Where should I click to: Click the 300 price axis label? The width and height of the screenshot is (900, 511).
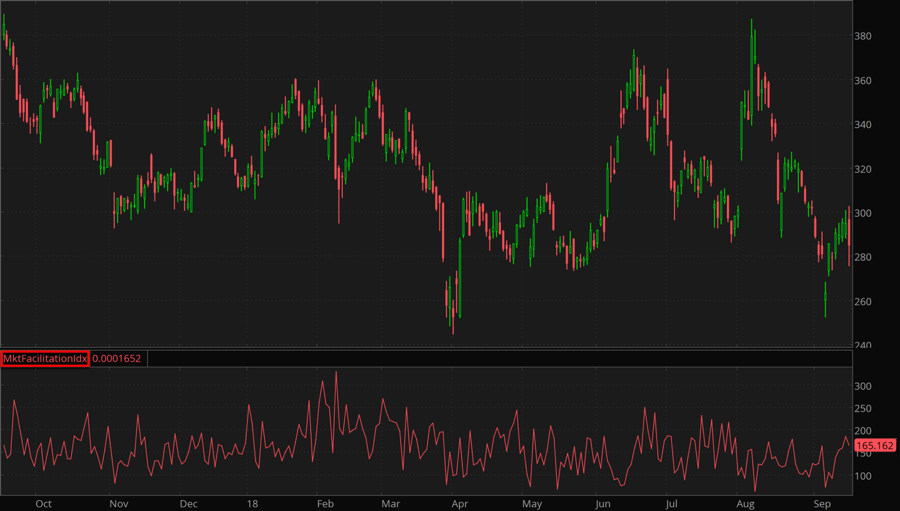point(865,213)
